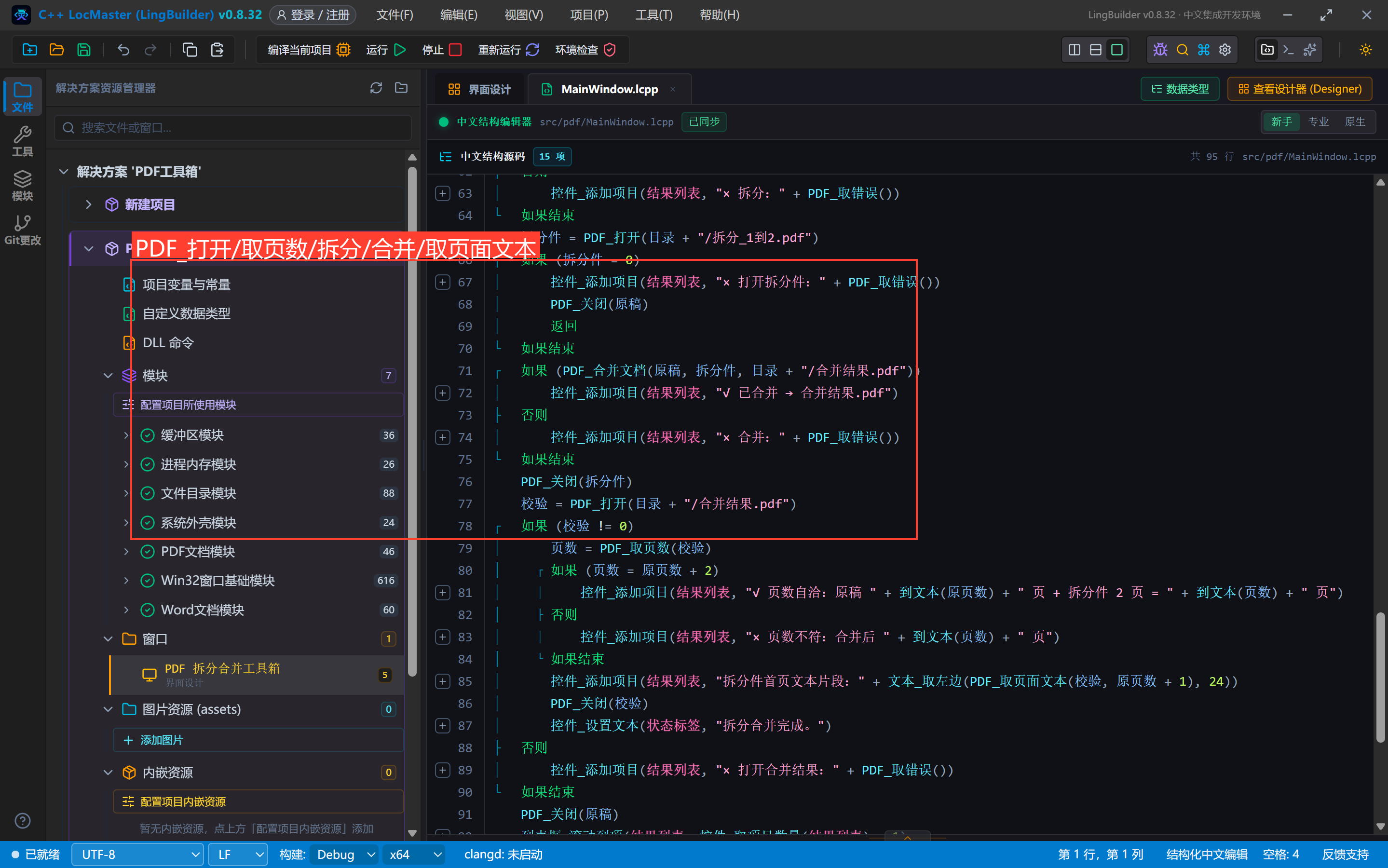Toggle the sun theme icon

click(x=1366, y=50)
